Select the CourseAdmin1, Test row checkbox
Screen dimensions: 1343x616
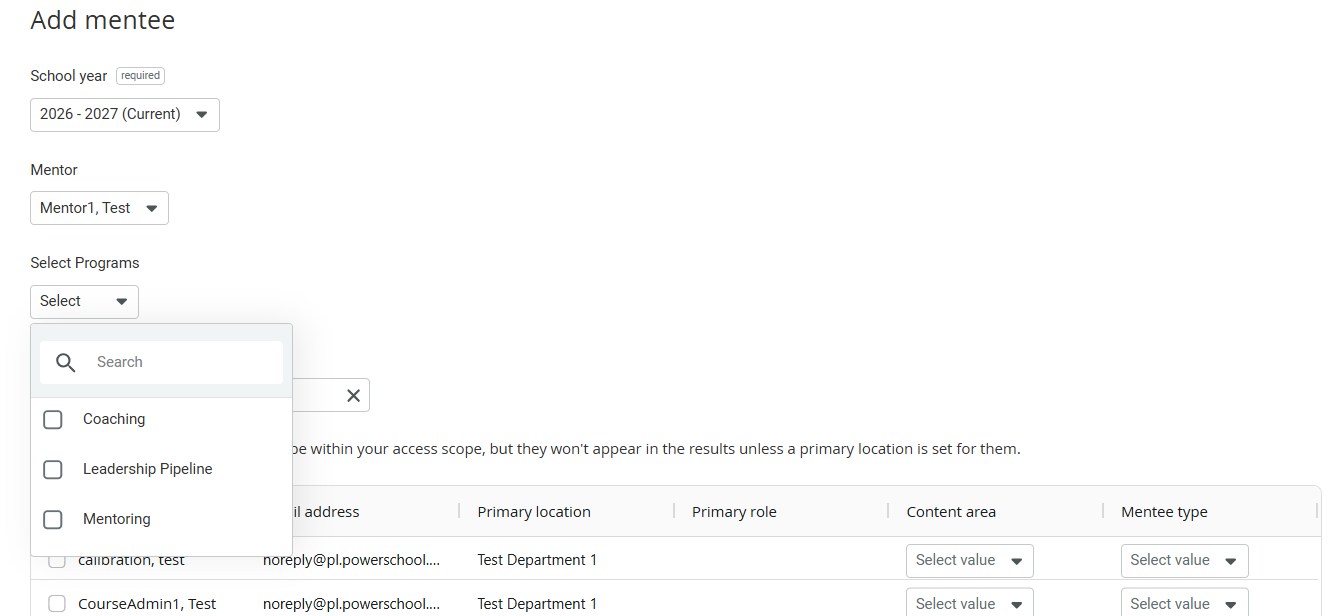point(57,604)
